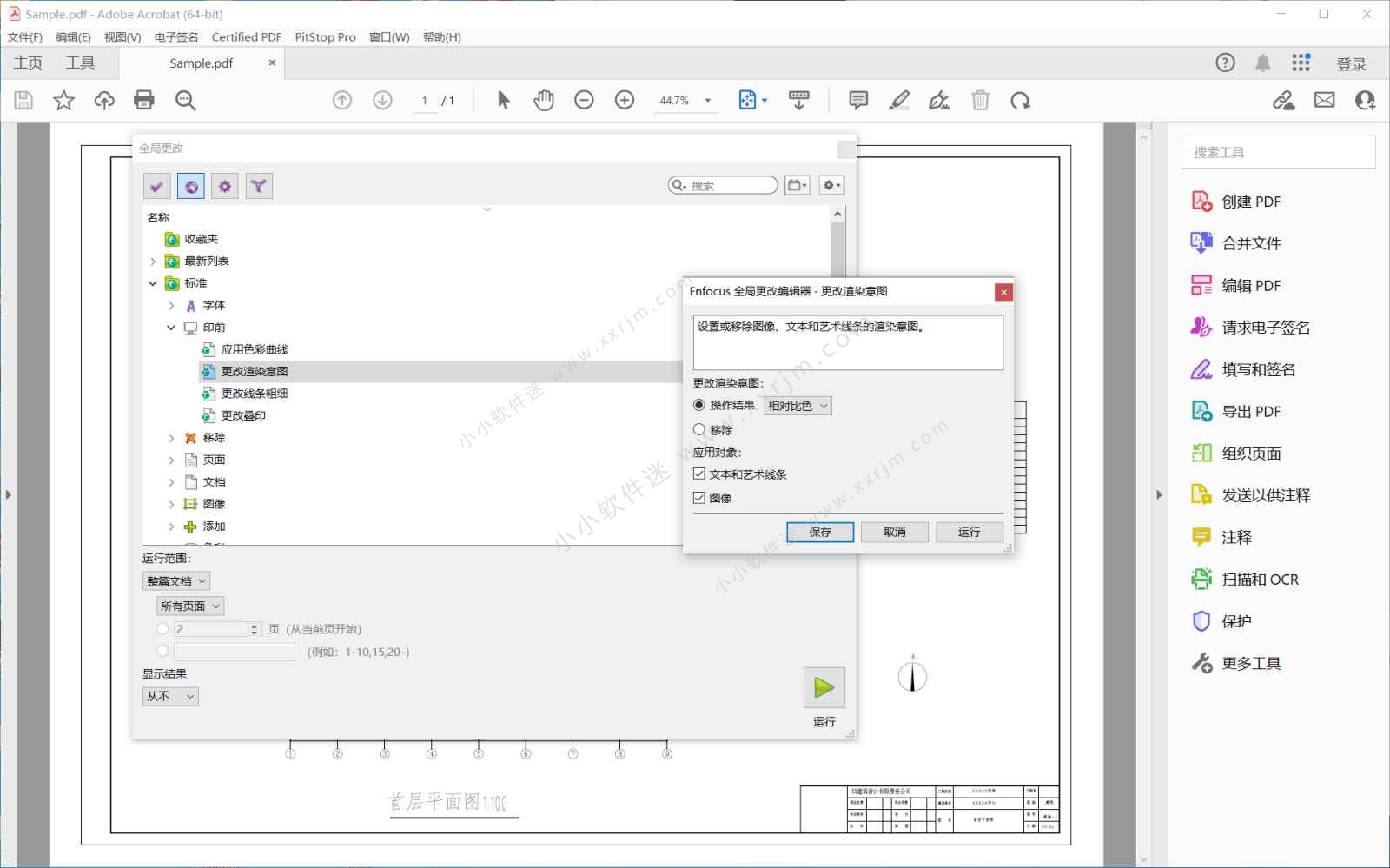Toggle the 图像 checkbox in editor dialog
The height and width of the screenshot is (868, 1390).
(699, 498)
